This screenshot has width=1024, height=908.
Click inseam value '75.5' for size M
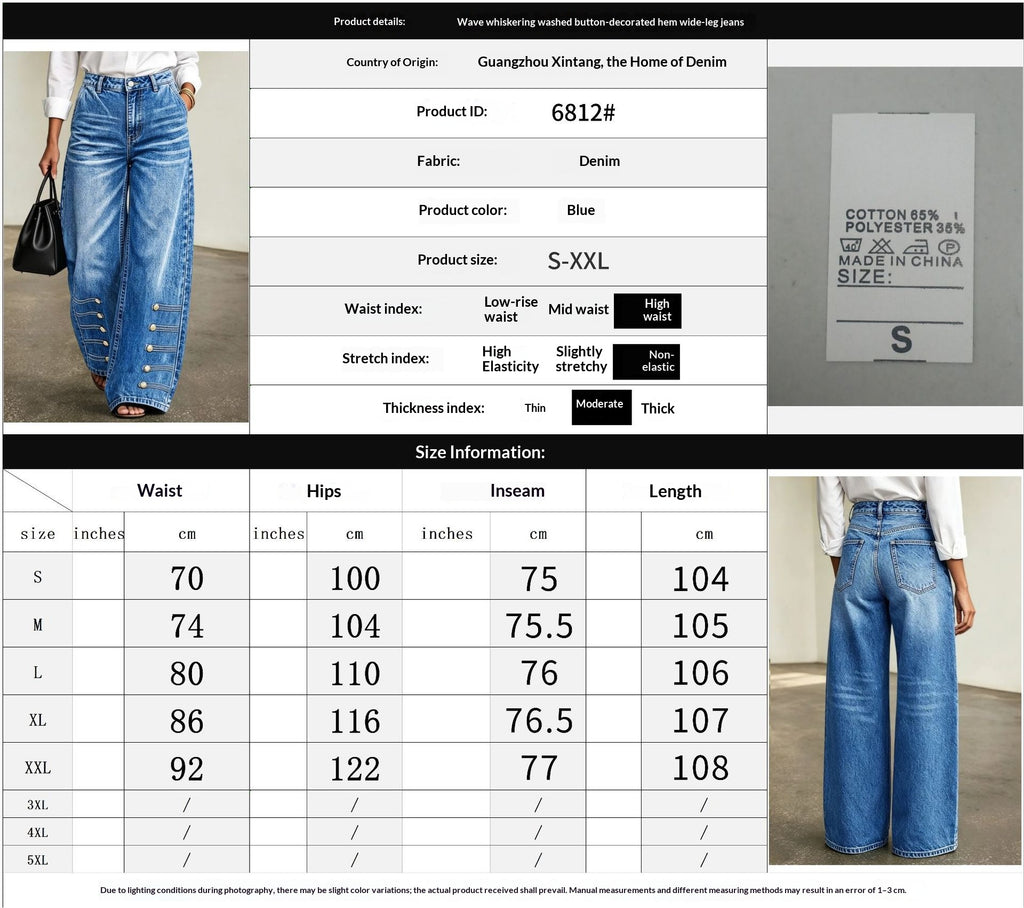pos(539,626)
